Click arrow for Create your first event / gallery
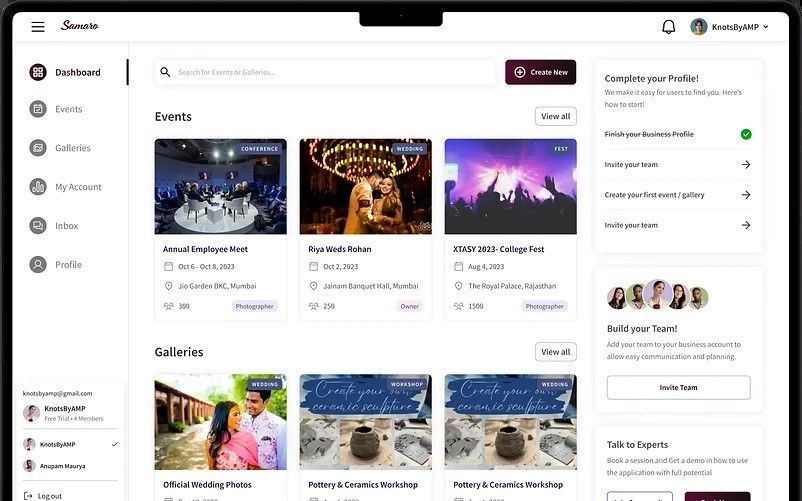 tap(746, 195)
